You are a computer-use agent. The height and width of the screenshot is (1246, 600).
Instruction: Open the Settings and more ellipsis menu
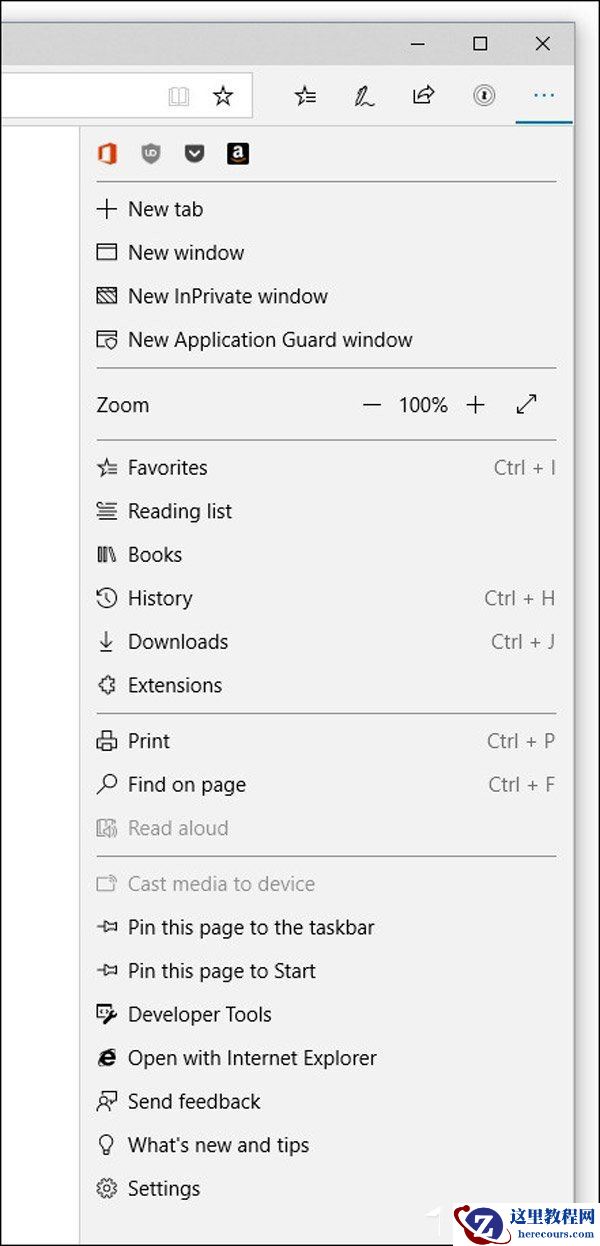tap(543, 95)
